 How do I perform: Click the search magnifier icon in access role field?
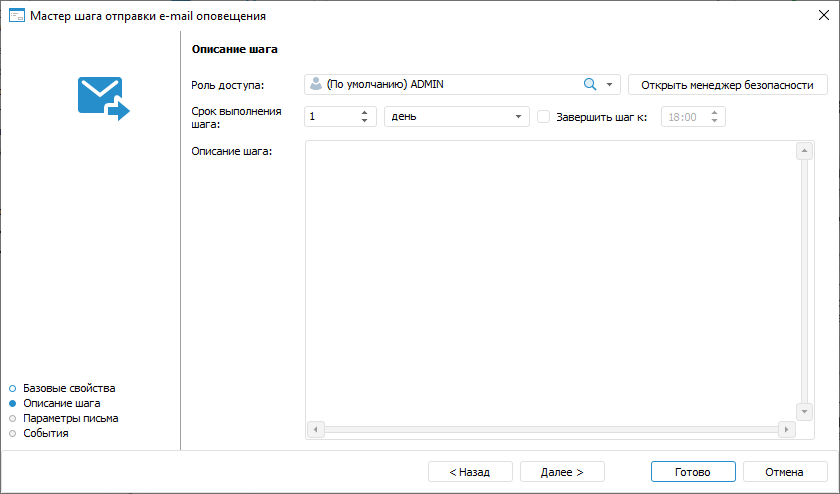click(590, 85)
